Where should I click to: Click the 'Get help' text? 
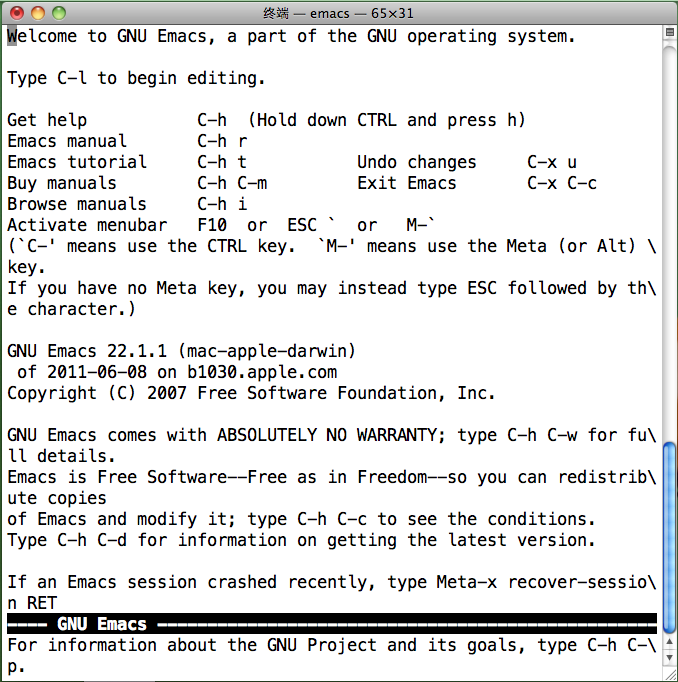[x=47, y=120]
